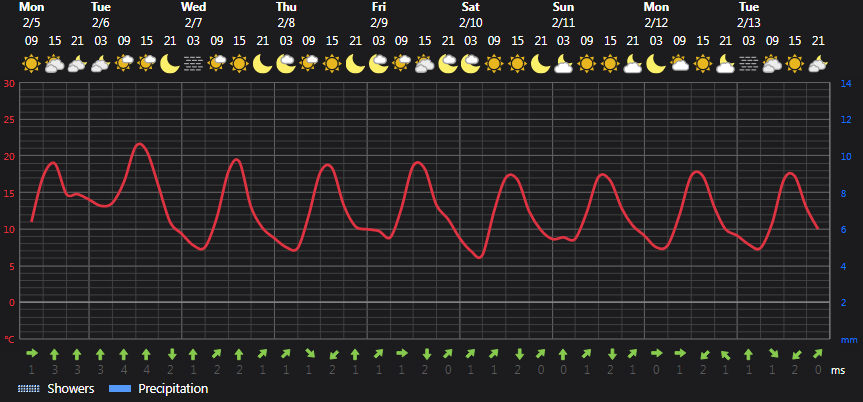This screenshot has width=863, height=402.
Task: Click the southwest wind arrow for Thu 2/8 15h
Action: (332, 354)
